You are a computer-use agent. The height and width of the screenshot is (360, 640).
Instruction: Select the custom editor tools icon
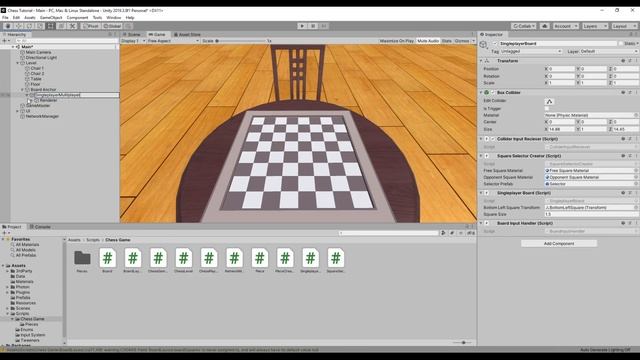72,26
